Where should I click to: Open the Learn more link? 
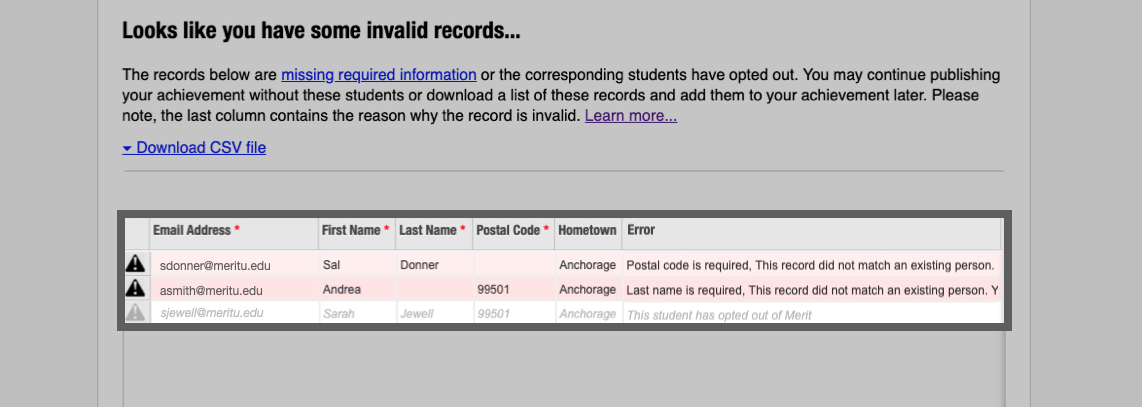[x=631, y=116]
